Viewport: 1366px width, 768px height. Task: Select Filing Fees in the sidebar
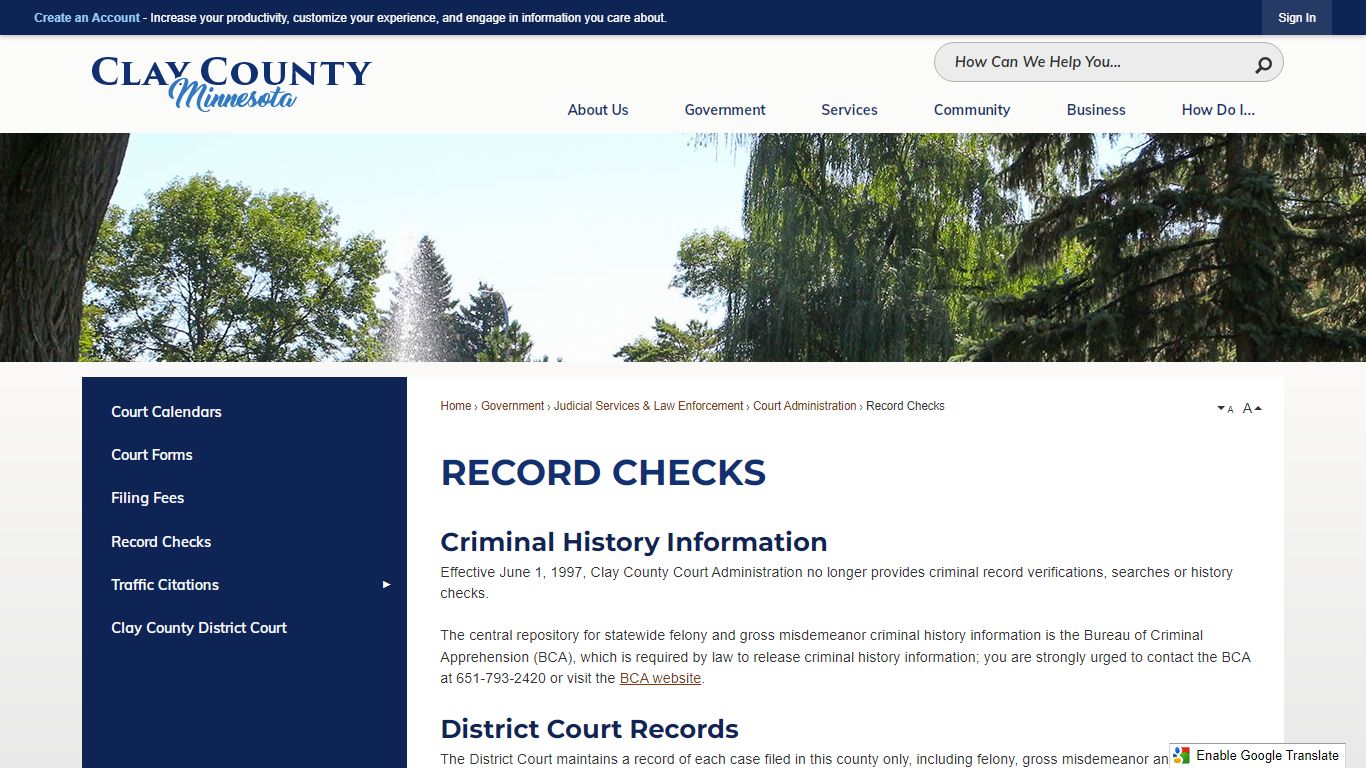[147, 498]
